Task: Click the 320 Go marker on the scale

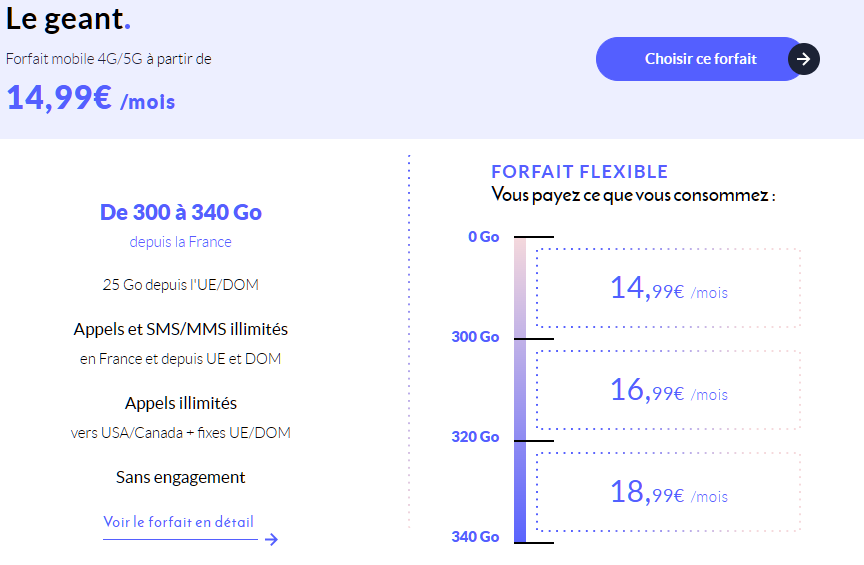Action: pyautogui.click(x=475, y=437)
